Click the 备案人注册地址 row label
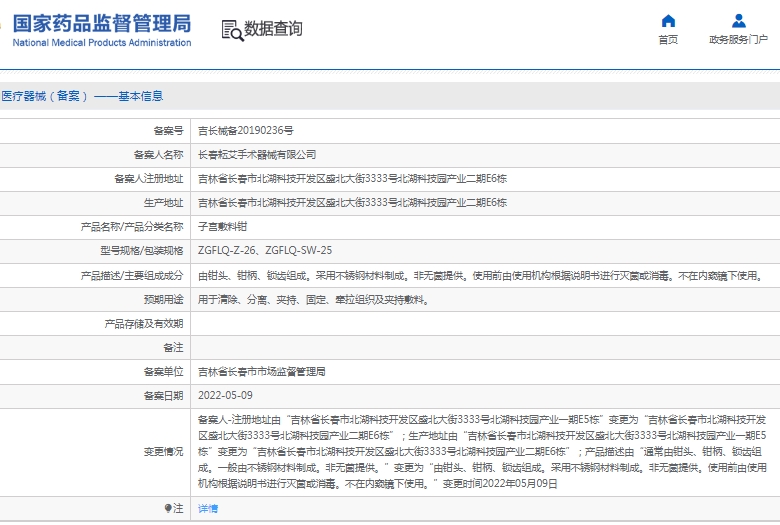This screenshot has width=780, height=525. [x=148, y=179]
